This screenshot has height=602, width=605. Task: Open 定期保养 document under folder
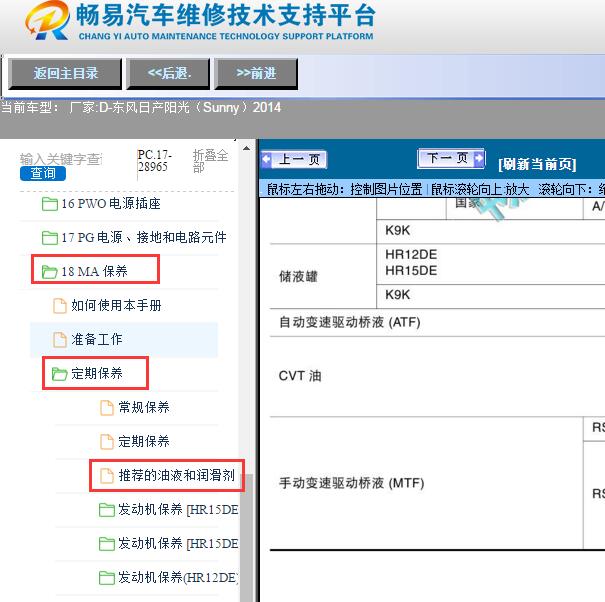click(x=144, y=441)
